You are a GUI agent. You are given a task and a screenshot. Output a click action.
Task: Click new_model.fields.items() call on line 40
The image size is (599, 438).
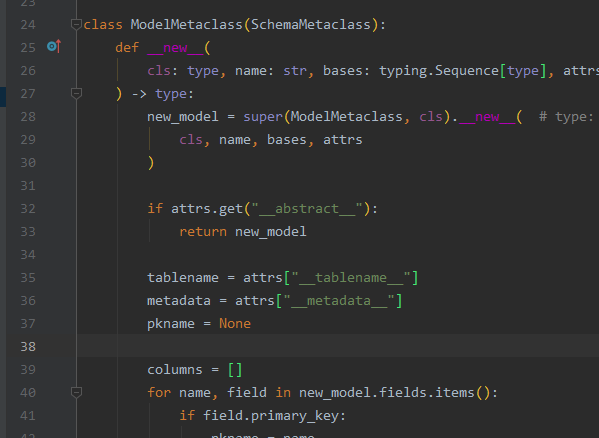(x=394, y=393)
